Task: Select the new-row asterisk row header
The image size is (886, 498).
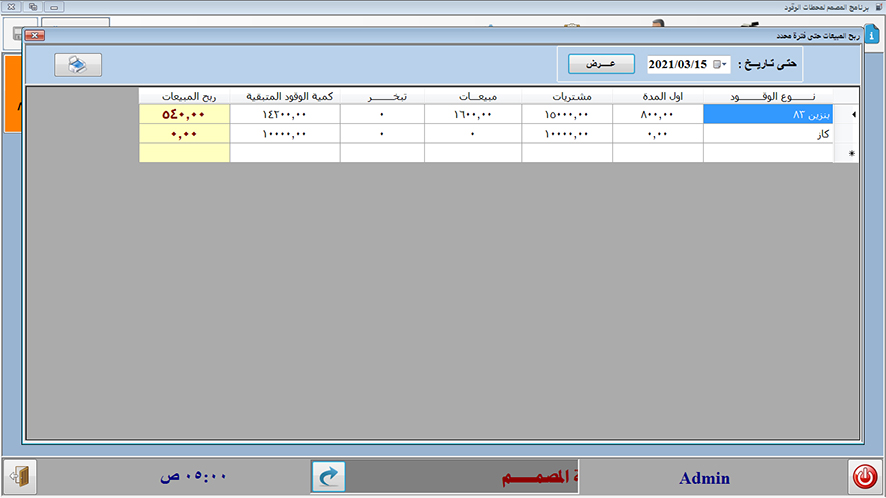Action: [850, 153]
